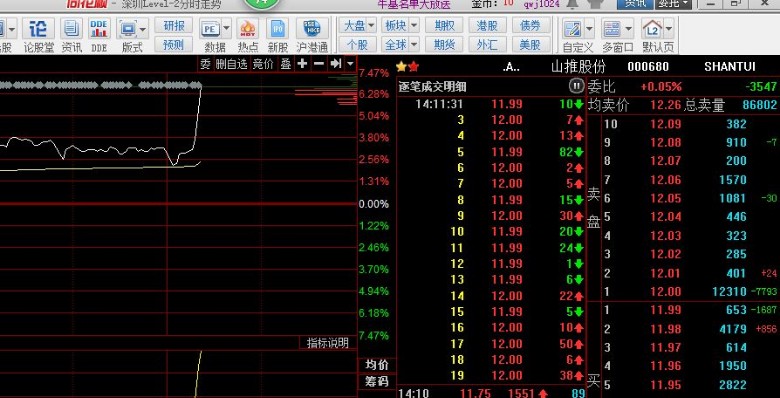Open the 全球 global markets dropdown
Image resolution: width=780 pixels, height=398 pixels.
tap(401, 45)
